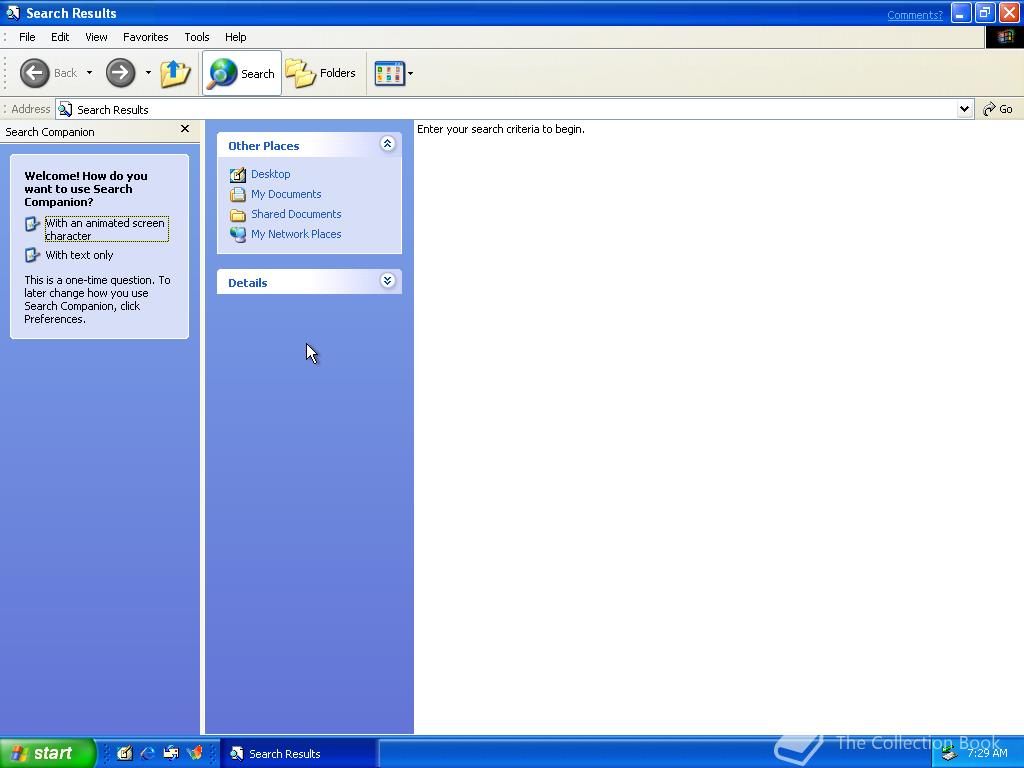
Task: Click the animated character option icon
Action: tap(32, 225)
